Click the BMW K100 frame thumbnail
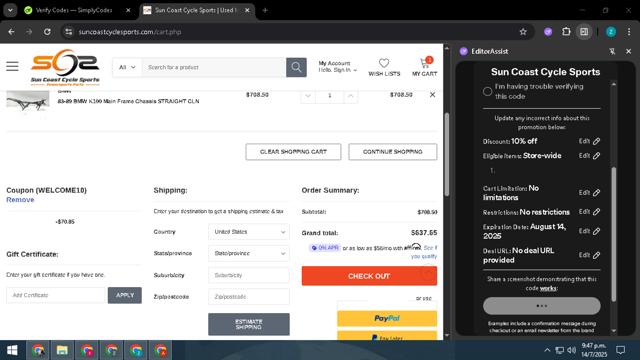Viewport: 640px width, 360px height. pos(28,101)
